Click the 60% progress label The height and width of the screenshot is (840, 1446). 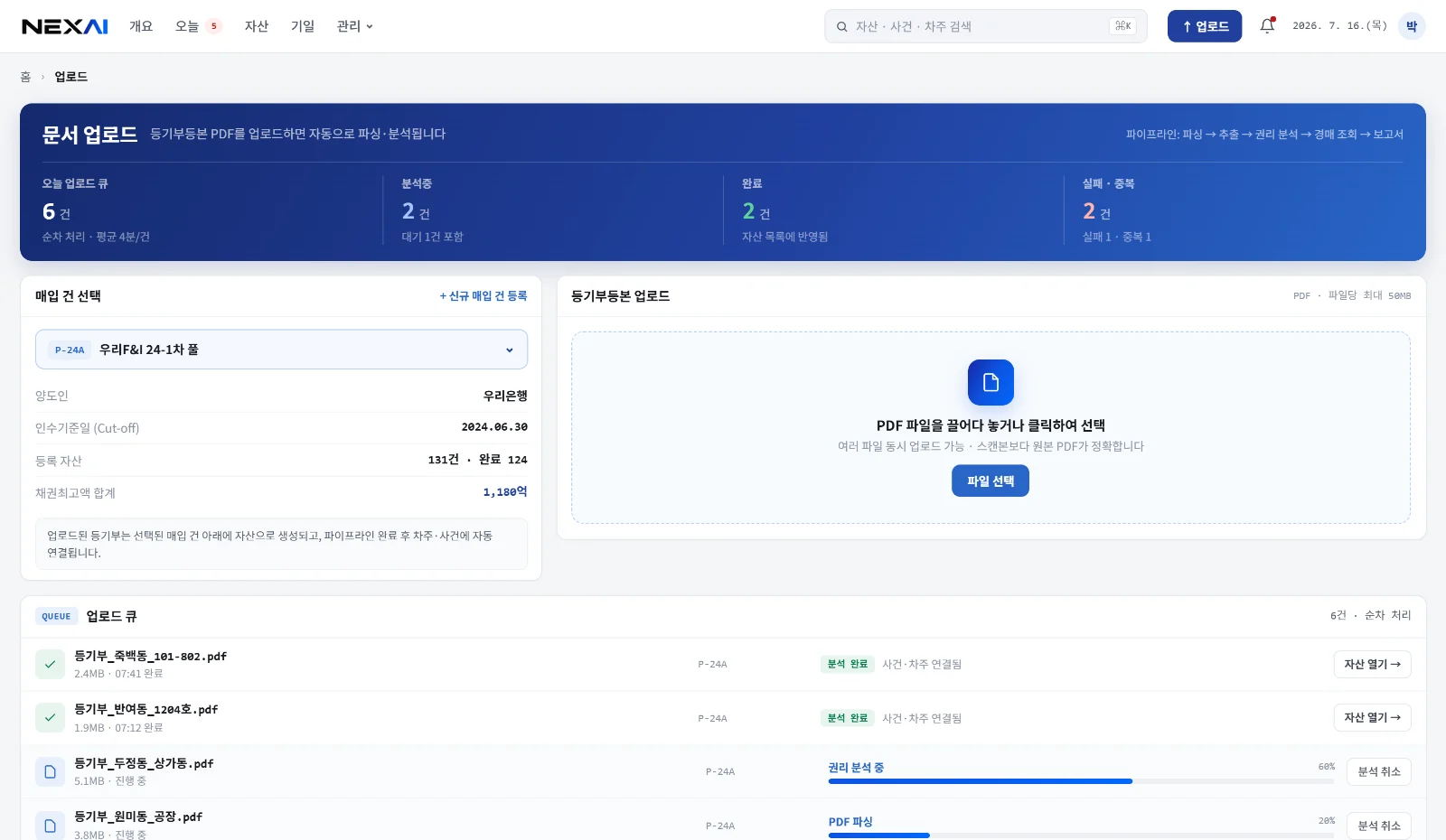click(1326, 767)
